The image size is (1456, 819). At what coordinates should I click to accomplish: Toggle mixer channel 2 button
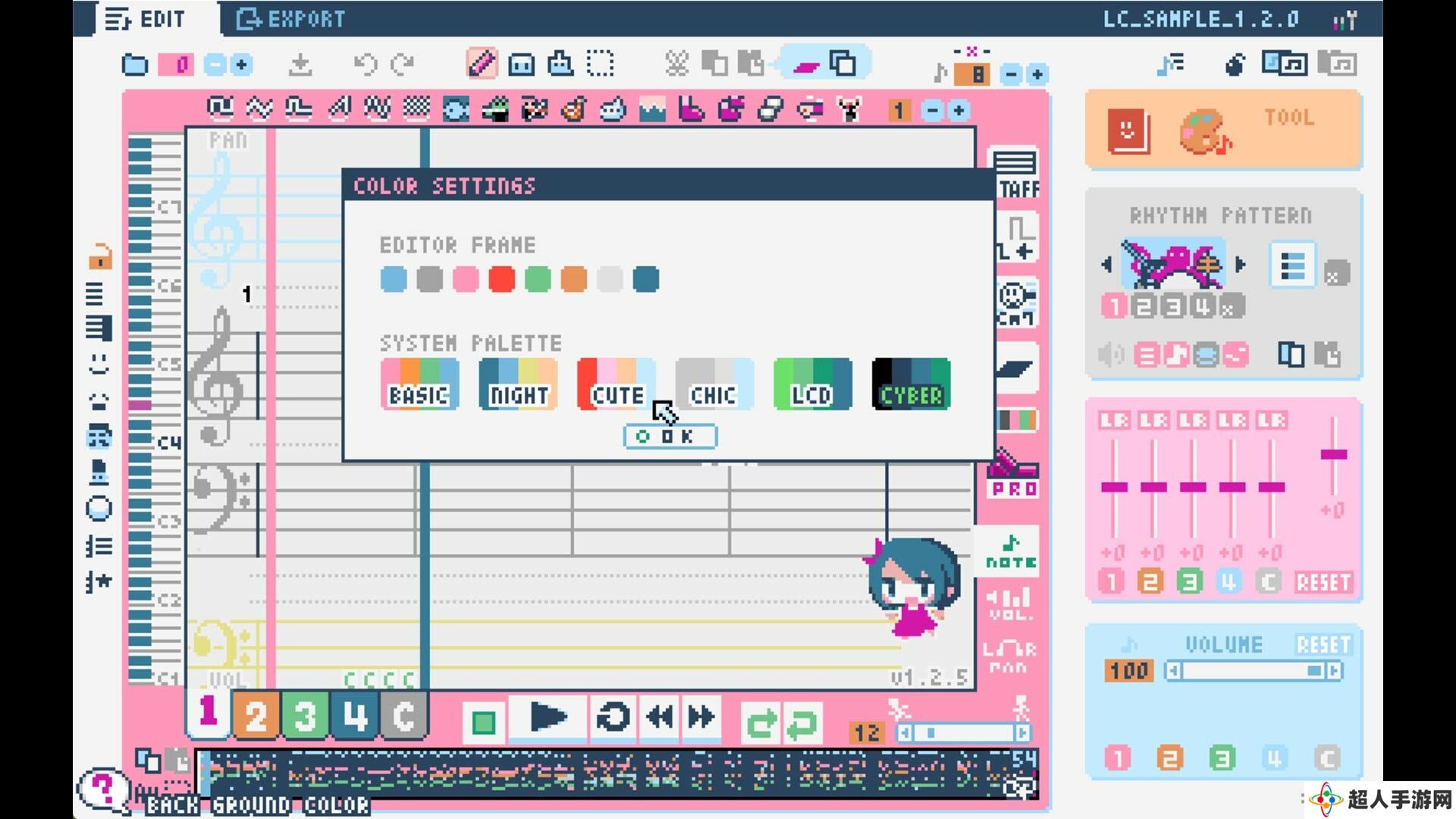click(1150, 582)
